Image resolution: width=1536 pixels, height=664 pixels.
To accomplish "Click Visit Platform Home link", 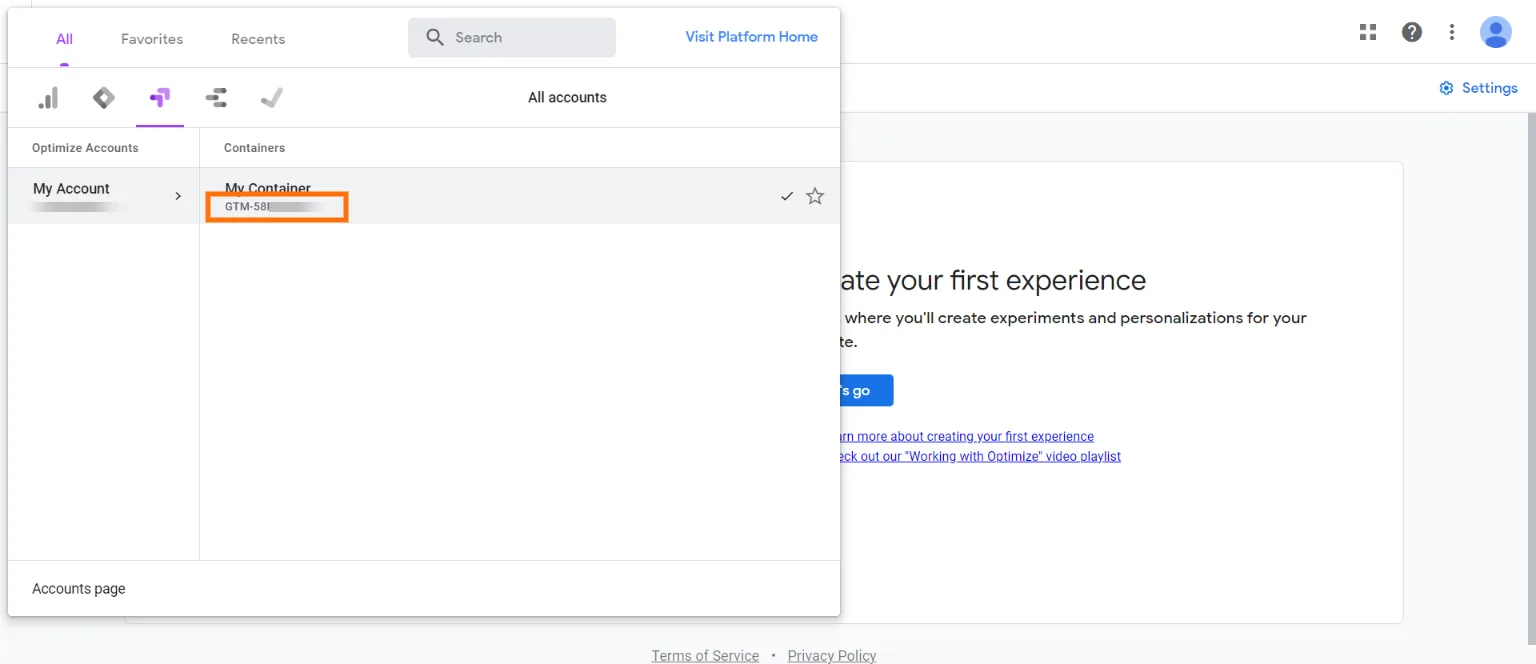I will [751, 37].
